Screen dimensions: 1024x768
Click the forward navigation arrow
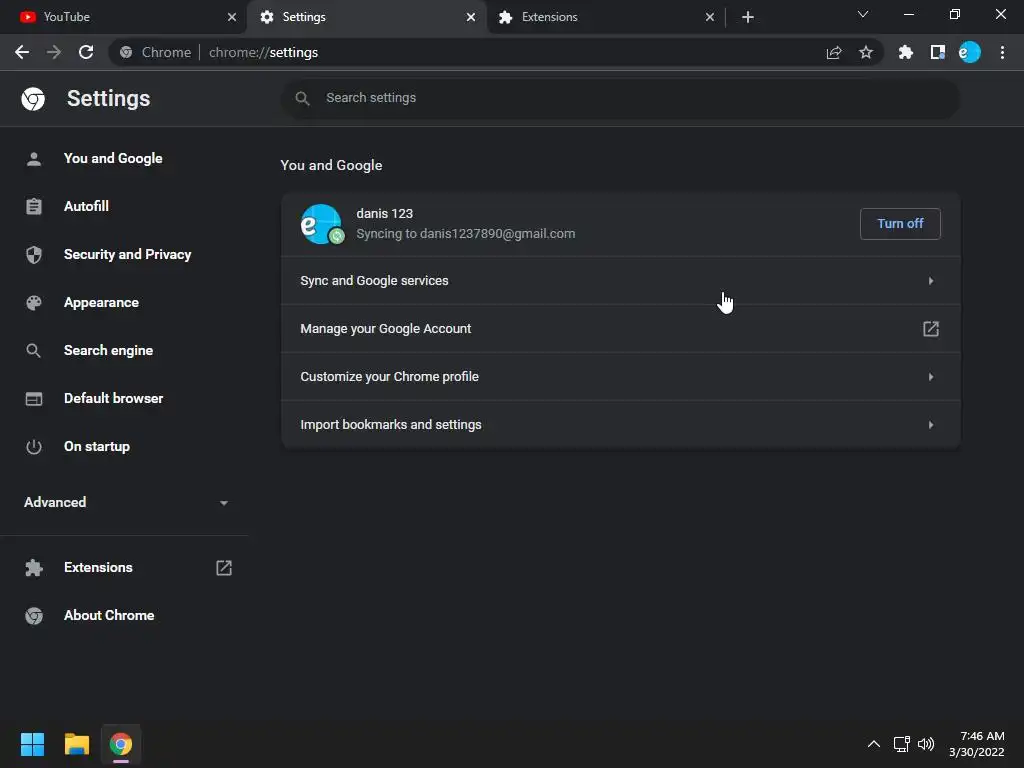coord(54,52)
